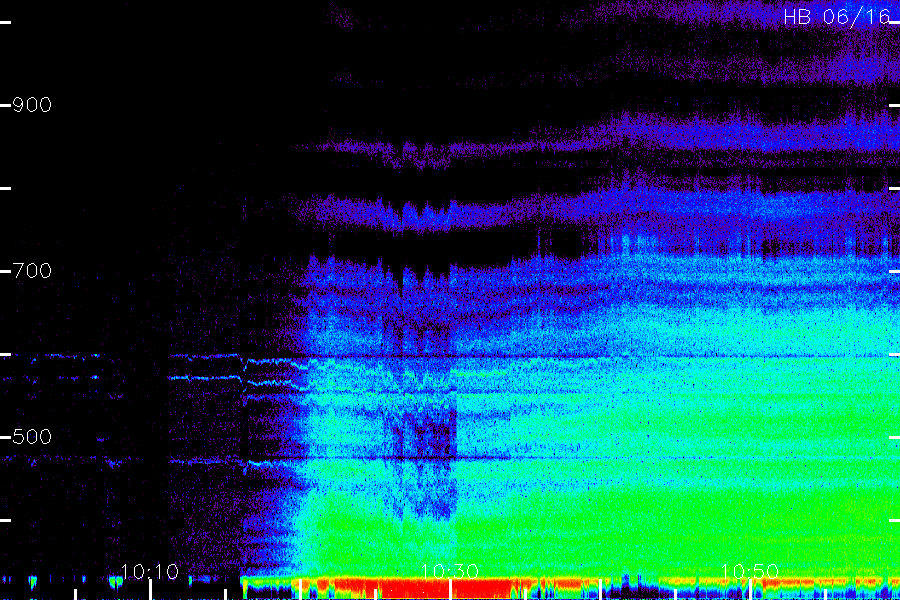This screenshot has height=600, width=900.
Task: Click the 700 axis label
Action: tap(32, 270)
